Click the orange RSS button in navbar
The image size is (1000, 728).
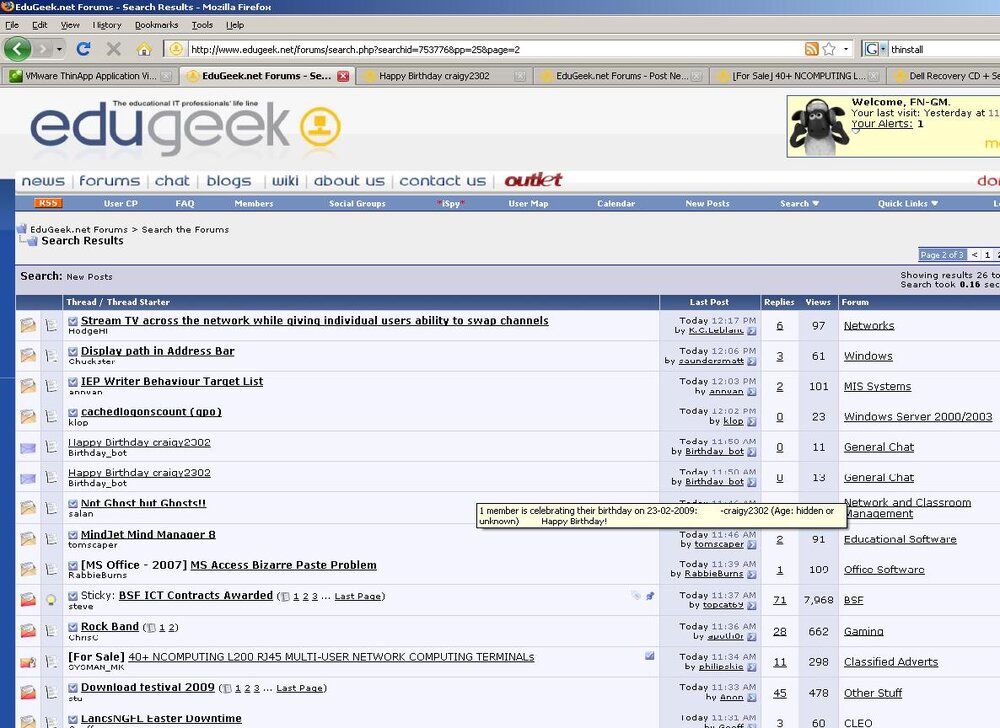48,203
